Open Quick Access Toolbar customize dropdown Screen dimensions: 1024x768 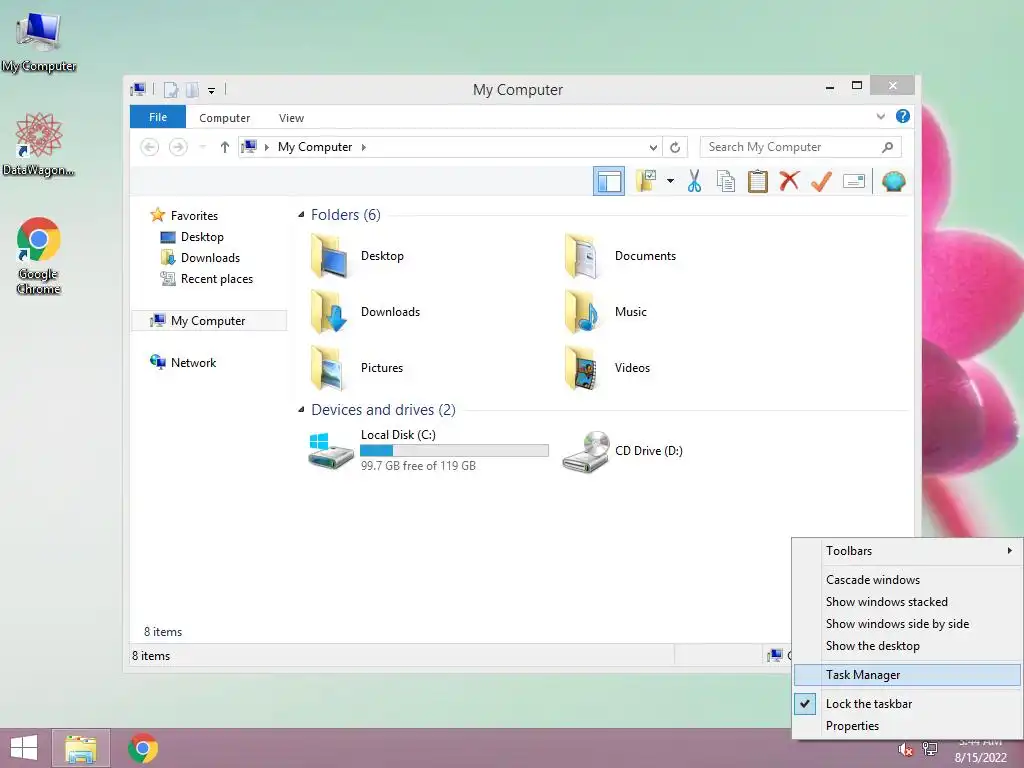[x=212, y=90]
